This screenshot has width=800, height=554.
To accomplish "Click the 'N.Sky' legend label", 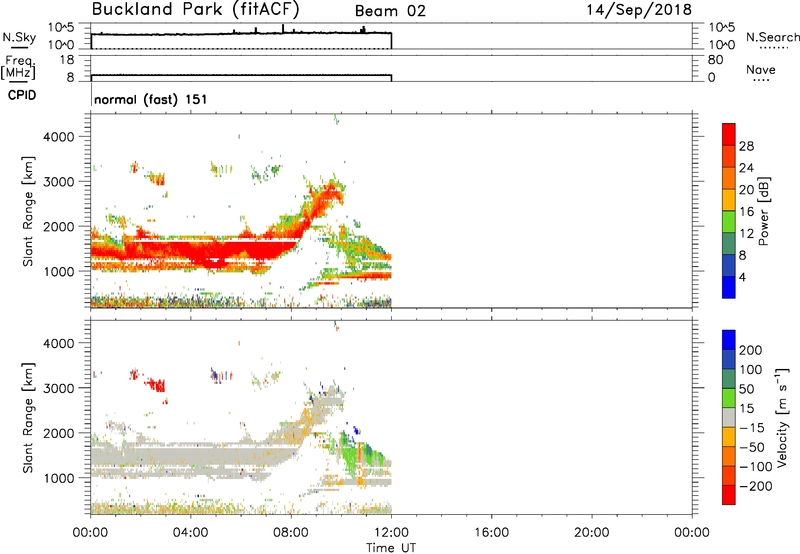I will pos(19,37).
